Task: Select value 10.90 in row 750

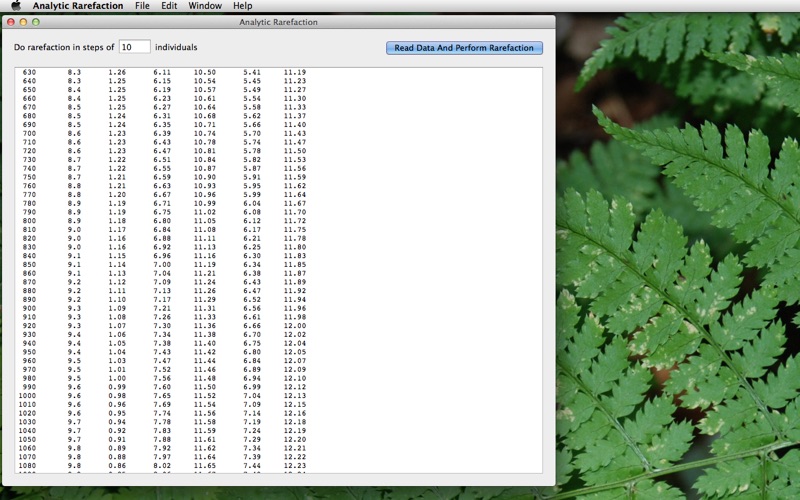Action: point(205,177)
